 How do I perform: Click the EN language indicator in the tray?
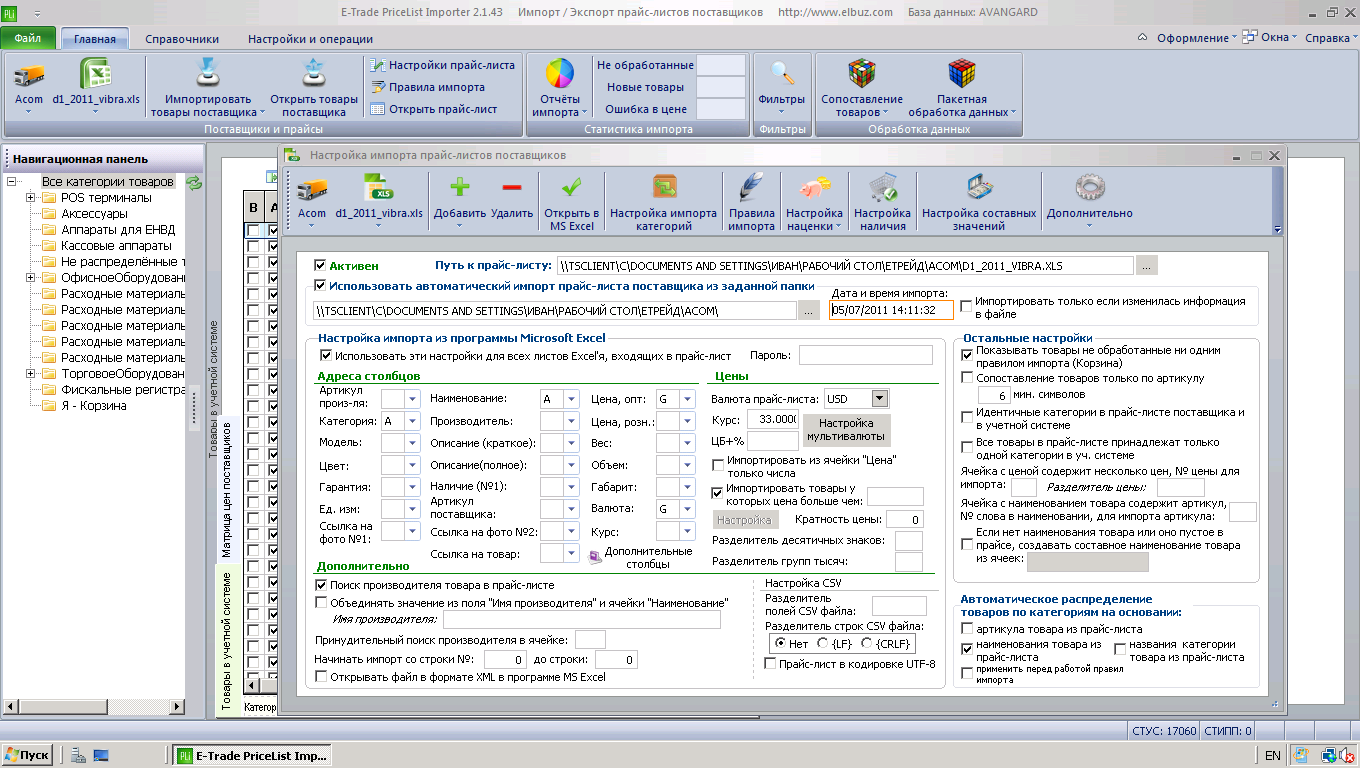(x=1272, y=756)
